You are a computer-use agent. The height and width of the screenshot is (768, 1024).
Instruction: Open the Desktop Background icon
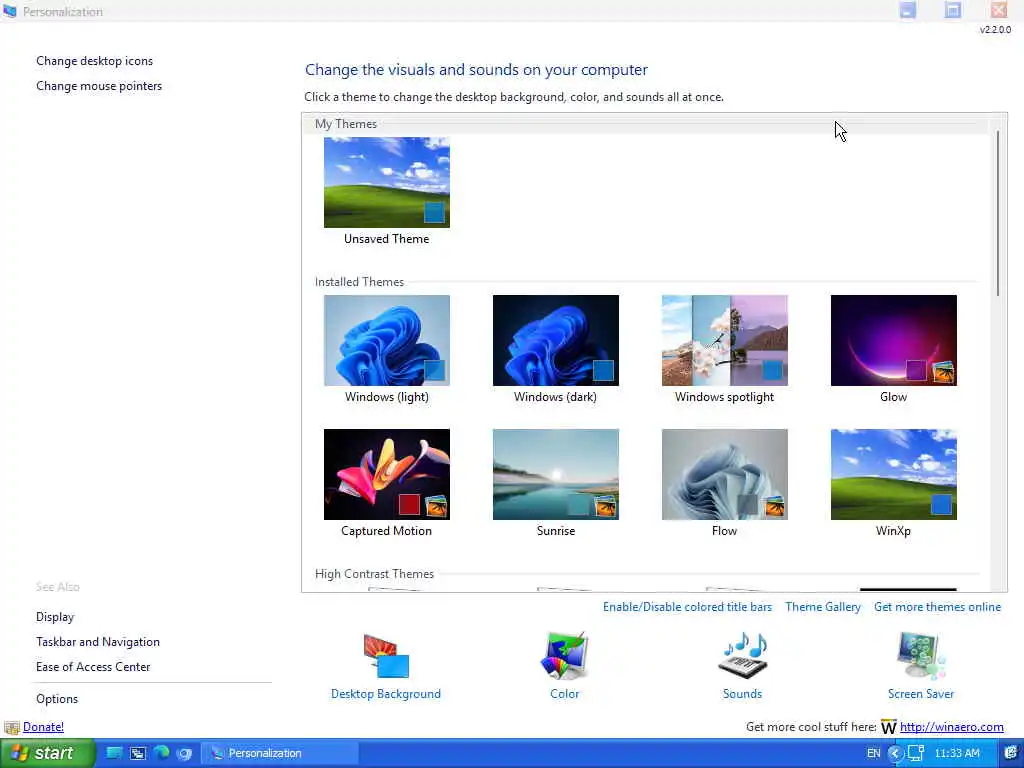pyautogui.click(x=386, y=656)
